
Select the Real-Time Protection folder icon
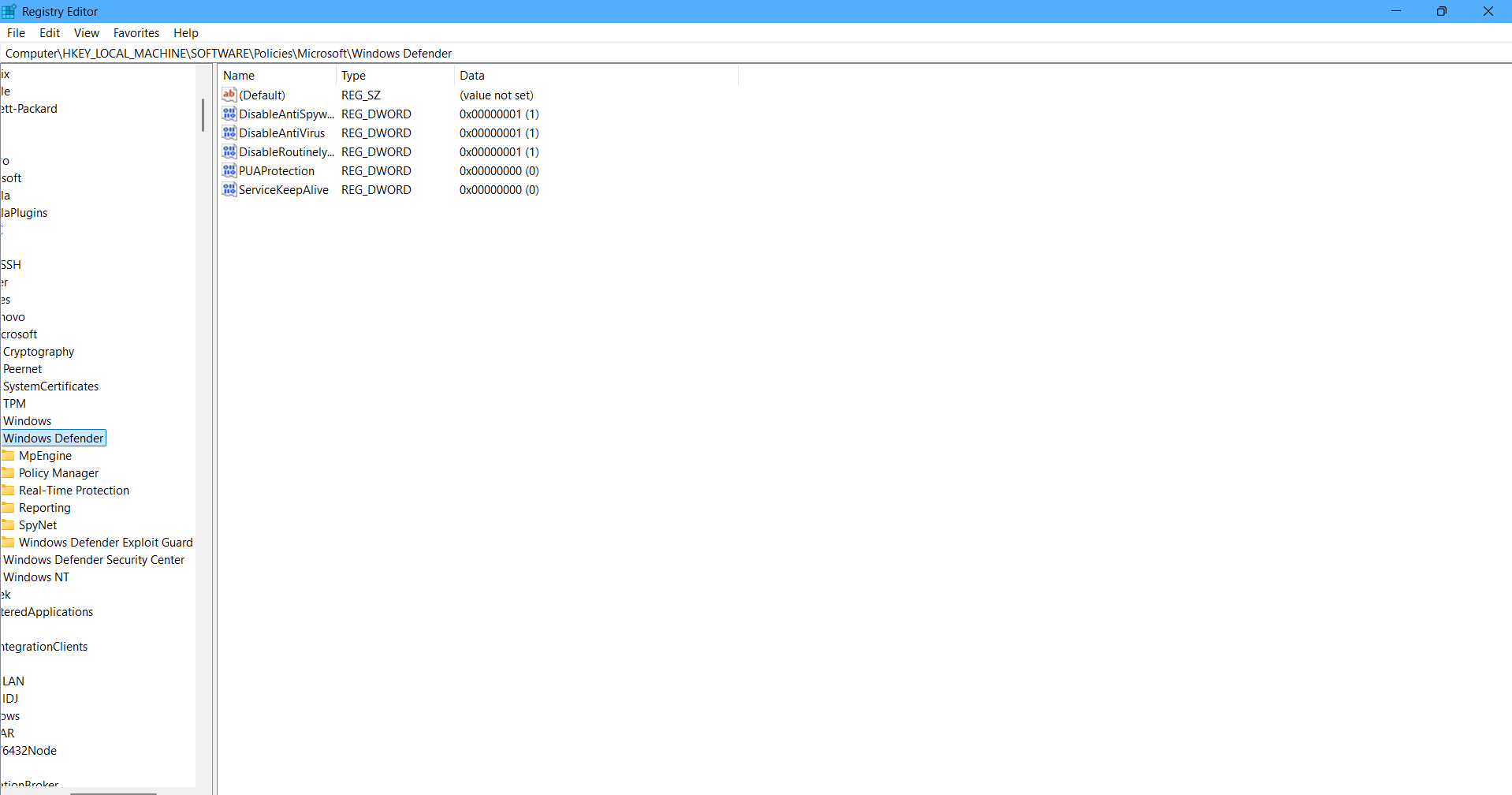8,491
